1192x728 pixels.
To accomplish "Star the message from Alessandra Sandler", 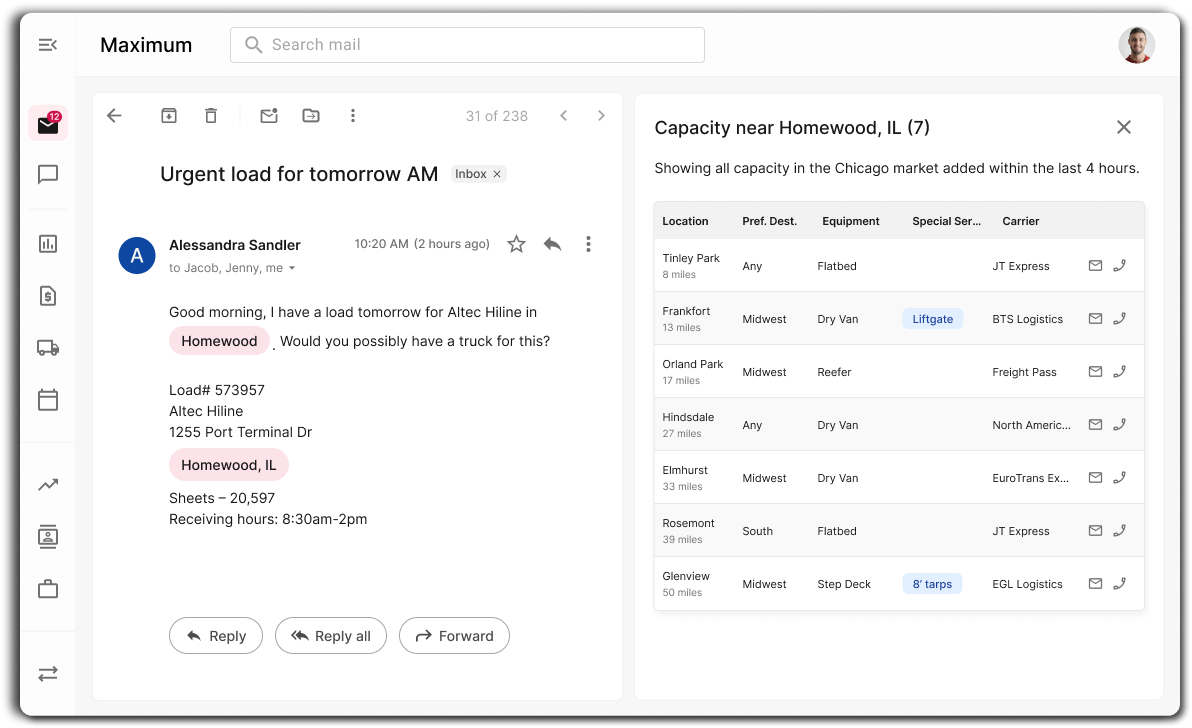I will pos(516,244).
